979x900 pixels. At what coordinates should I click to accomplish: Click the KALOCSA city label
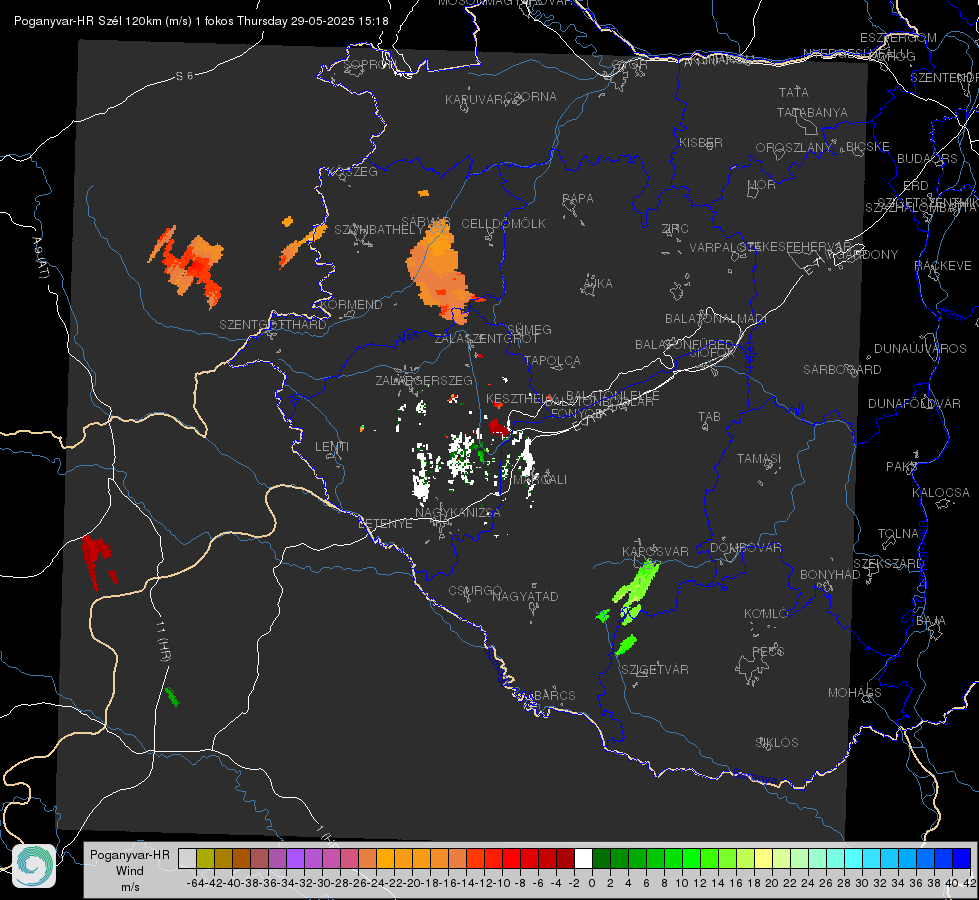pyautogui.click(x=941, y=493)
